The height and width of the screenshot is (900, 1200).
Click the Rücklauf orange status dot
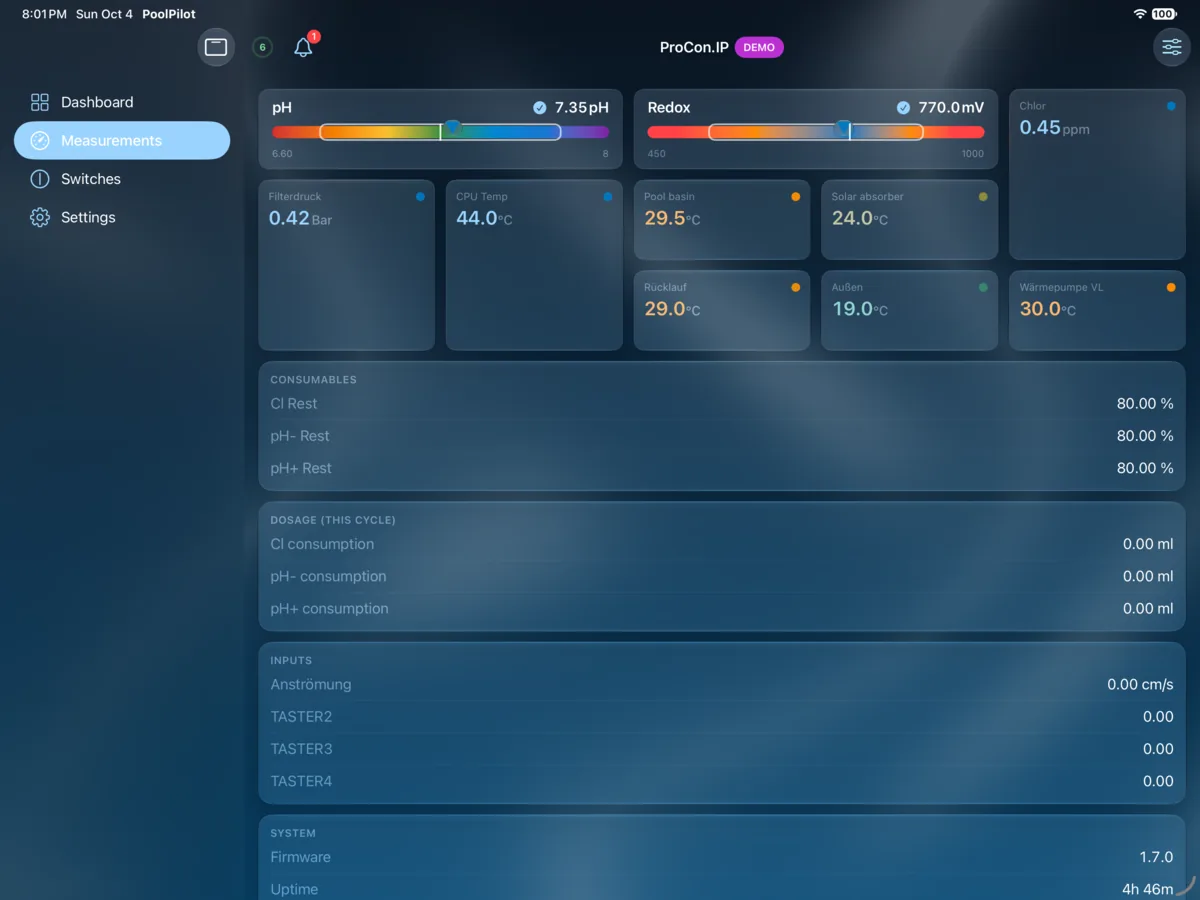(796, 287)
